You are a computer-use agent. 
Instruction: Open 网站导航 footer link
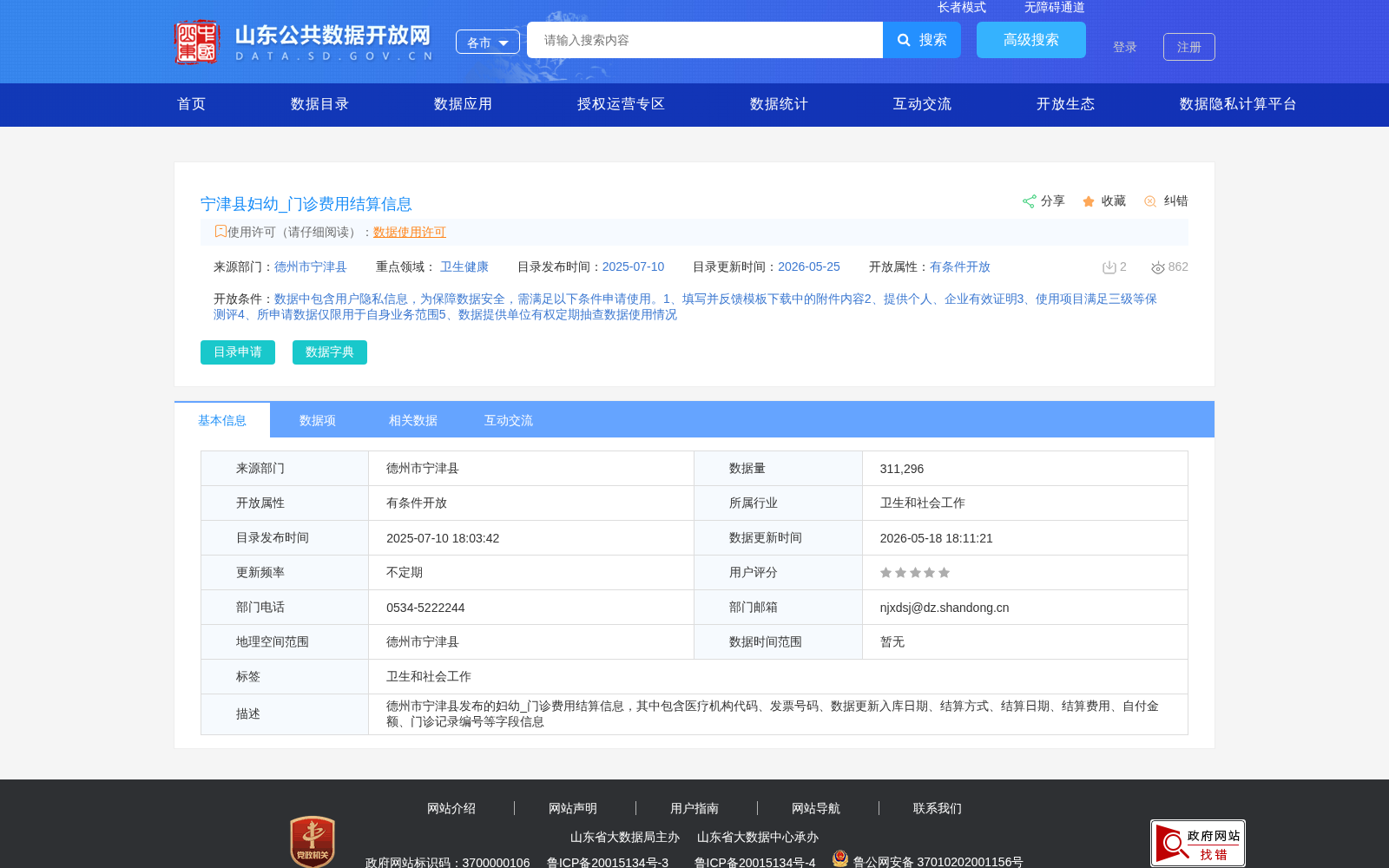[816, 808]
